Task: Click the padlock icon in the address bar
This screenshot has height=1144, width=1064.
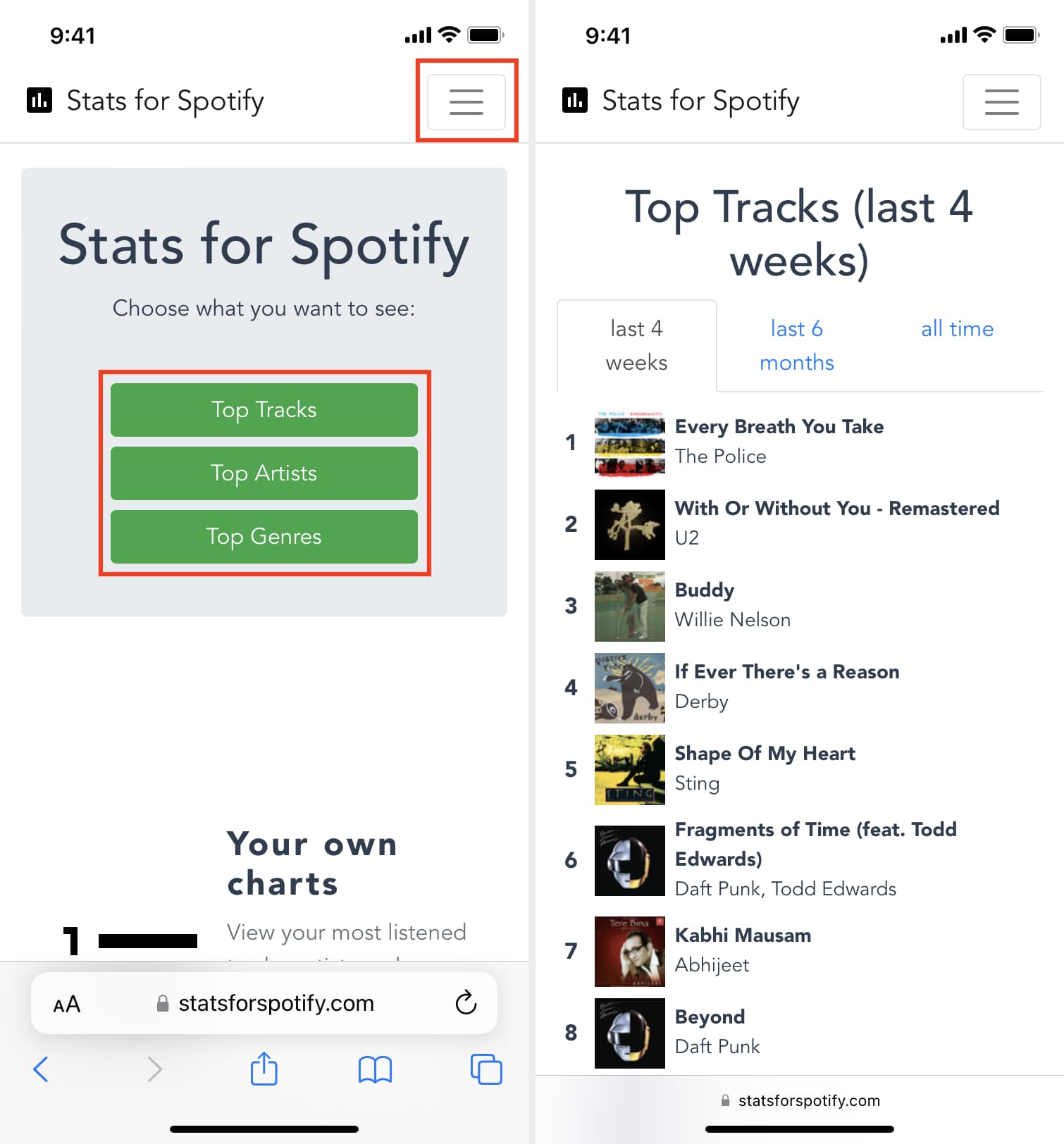Action: [161, 1003]
